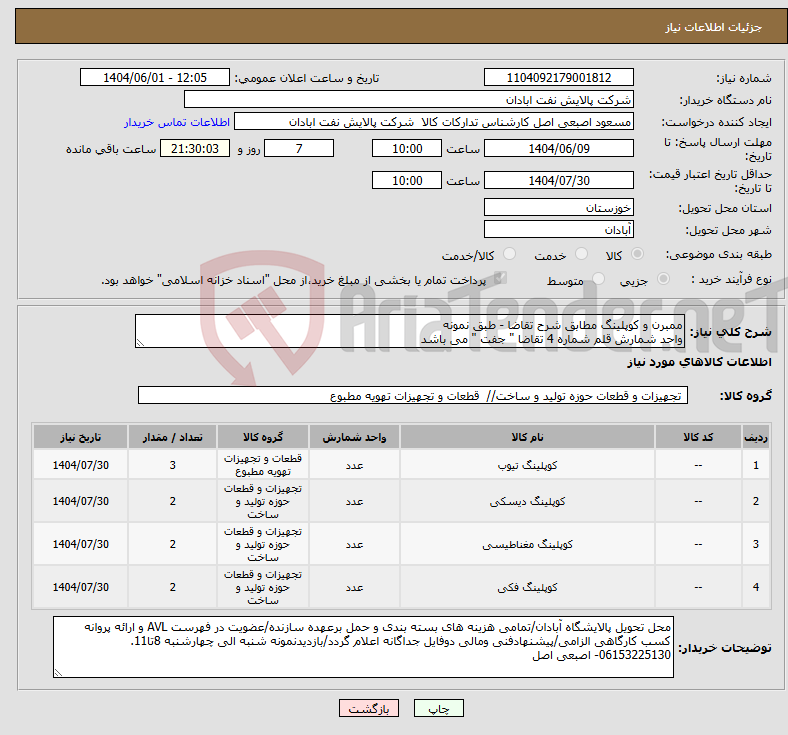Image resolution: width=788 pixels, height=735 pixels.
Task: Click quantity 2 in کوپلینگ دیسکی row
Action: [x=172, y=501]
